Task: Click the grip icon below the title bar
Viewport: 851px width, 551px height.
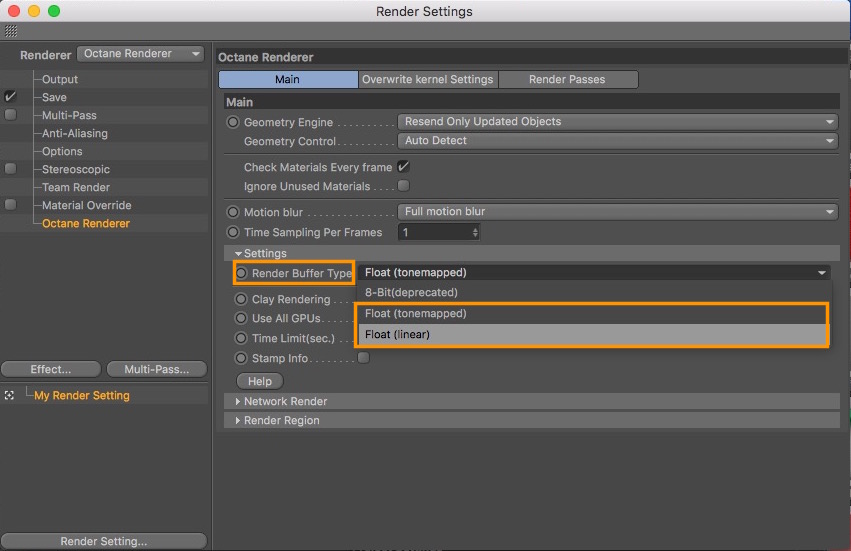Action: (x=11, y=32)
